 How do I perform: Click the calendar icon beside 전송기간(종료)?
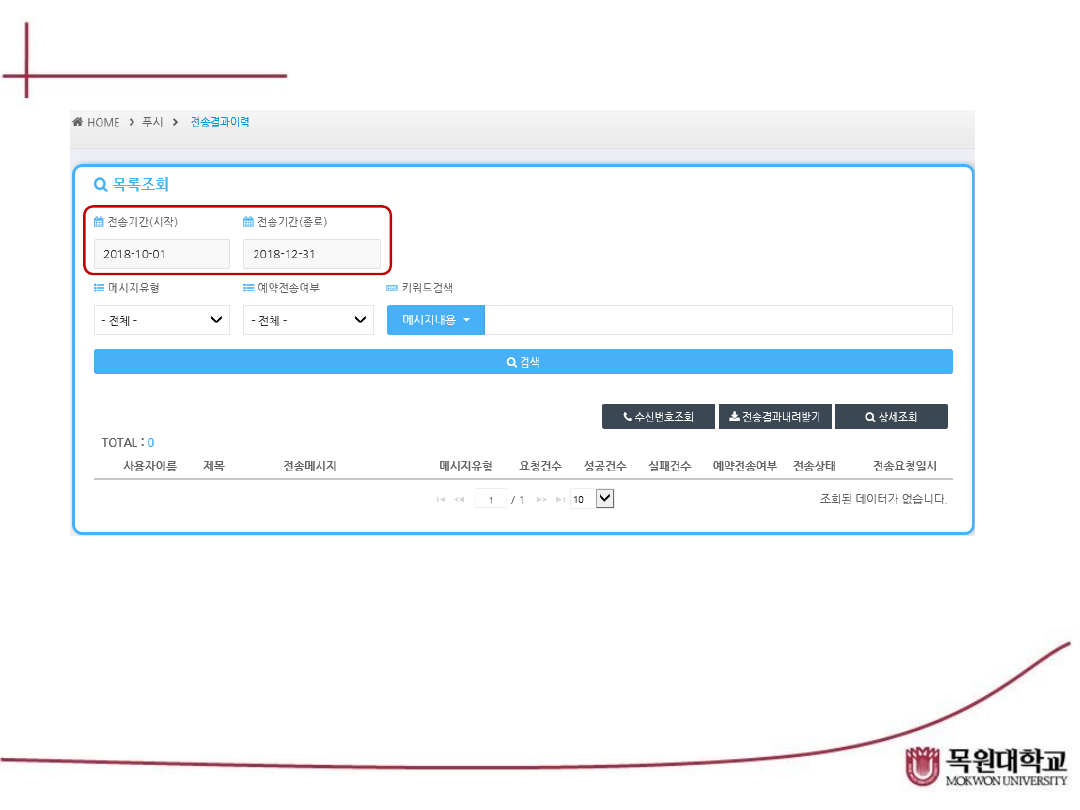pos(248,222)
